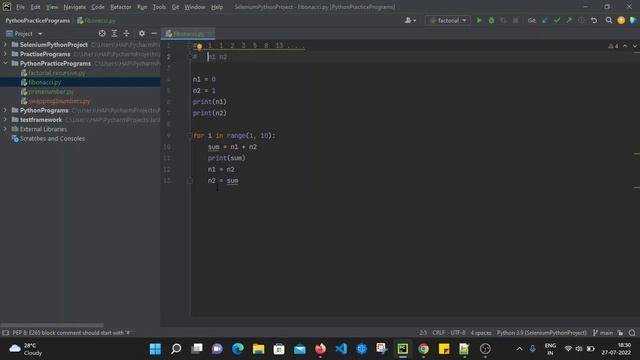Open the Refactor menu

pos(121,7)
